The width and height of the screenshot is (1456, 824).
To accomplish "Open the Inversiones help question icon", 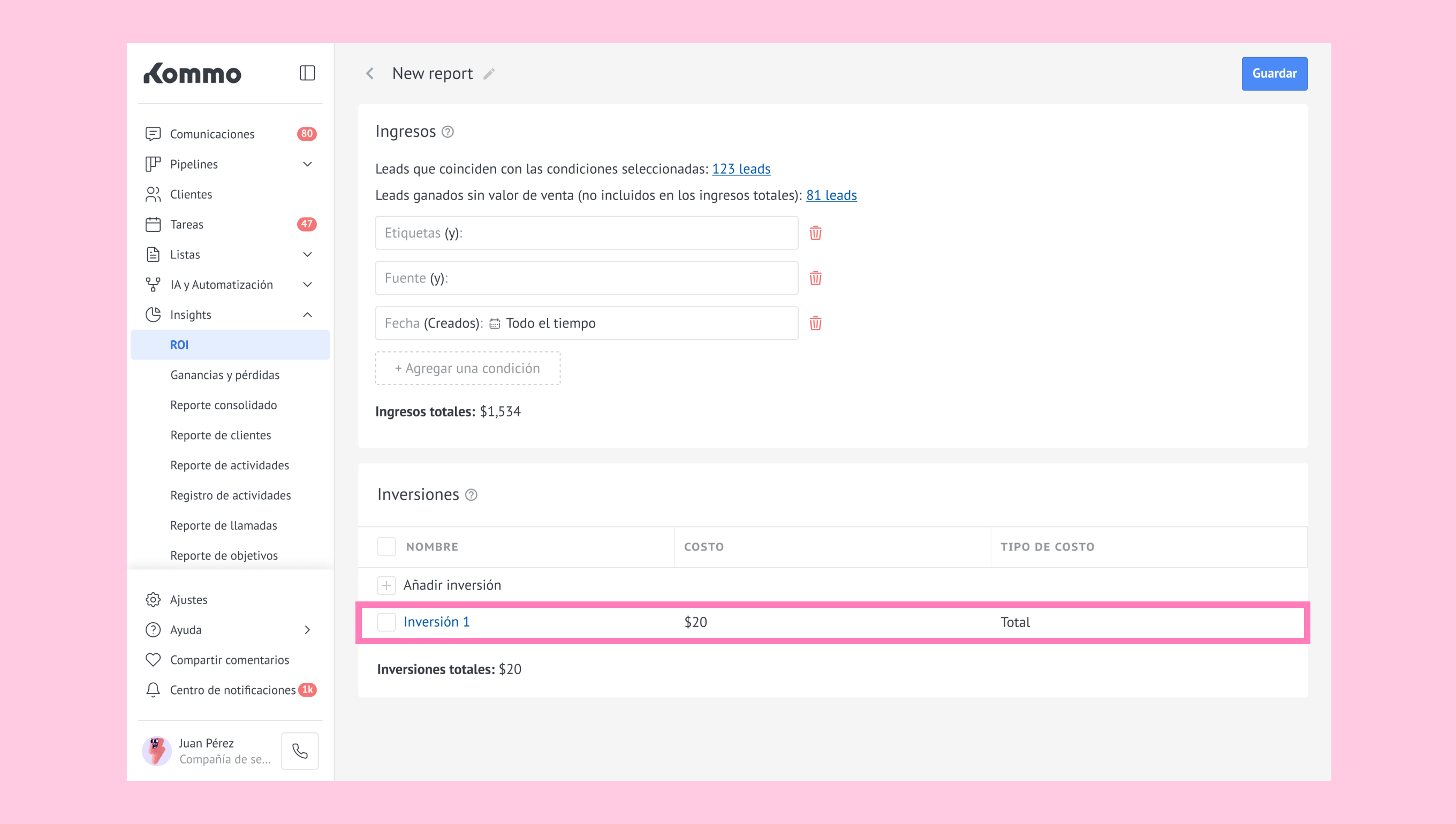I will tap(471, 495).
